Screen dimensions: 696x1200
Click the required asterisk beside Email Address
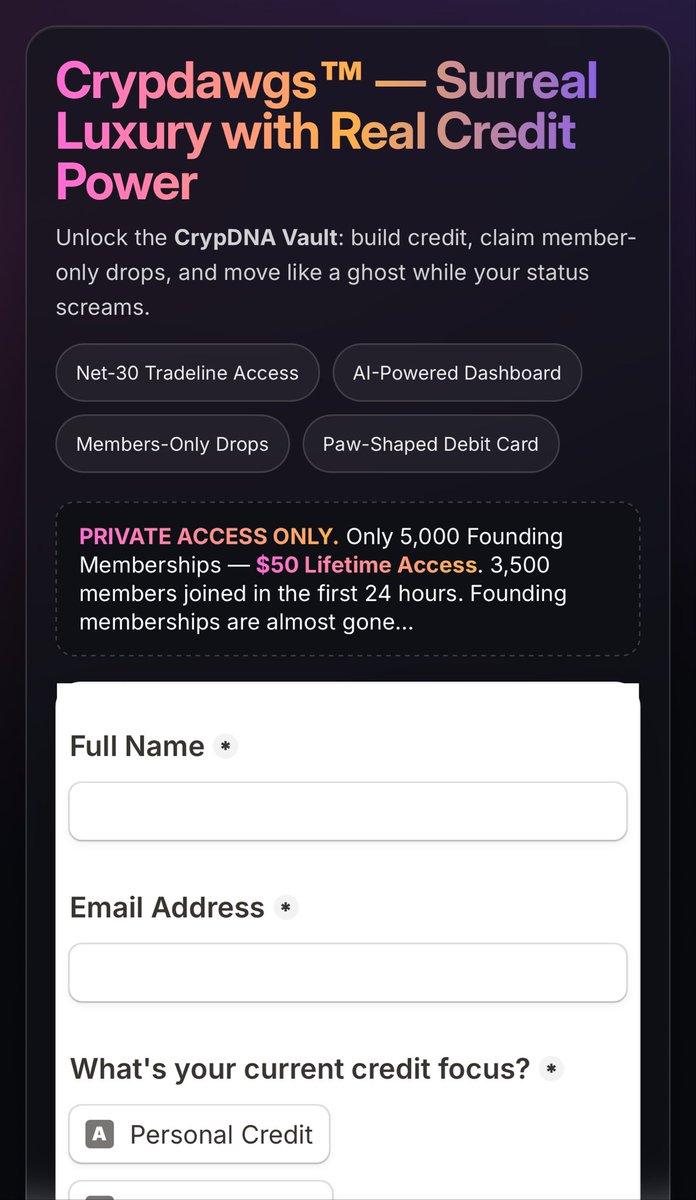(286, 907)
